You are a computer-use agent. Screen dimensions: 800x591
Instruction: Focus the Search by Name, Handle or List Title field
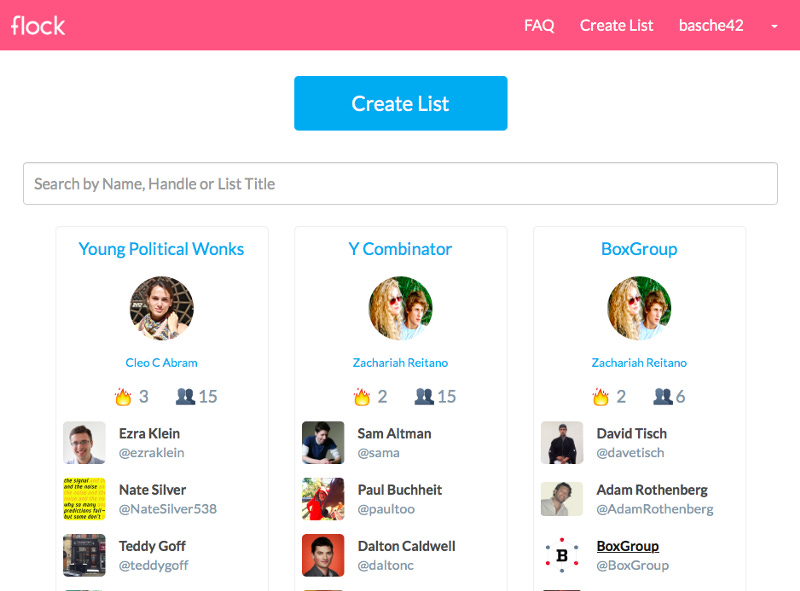point(401,184)
